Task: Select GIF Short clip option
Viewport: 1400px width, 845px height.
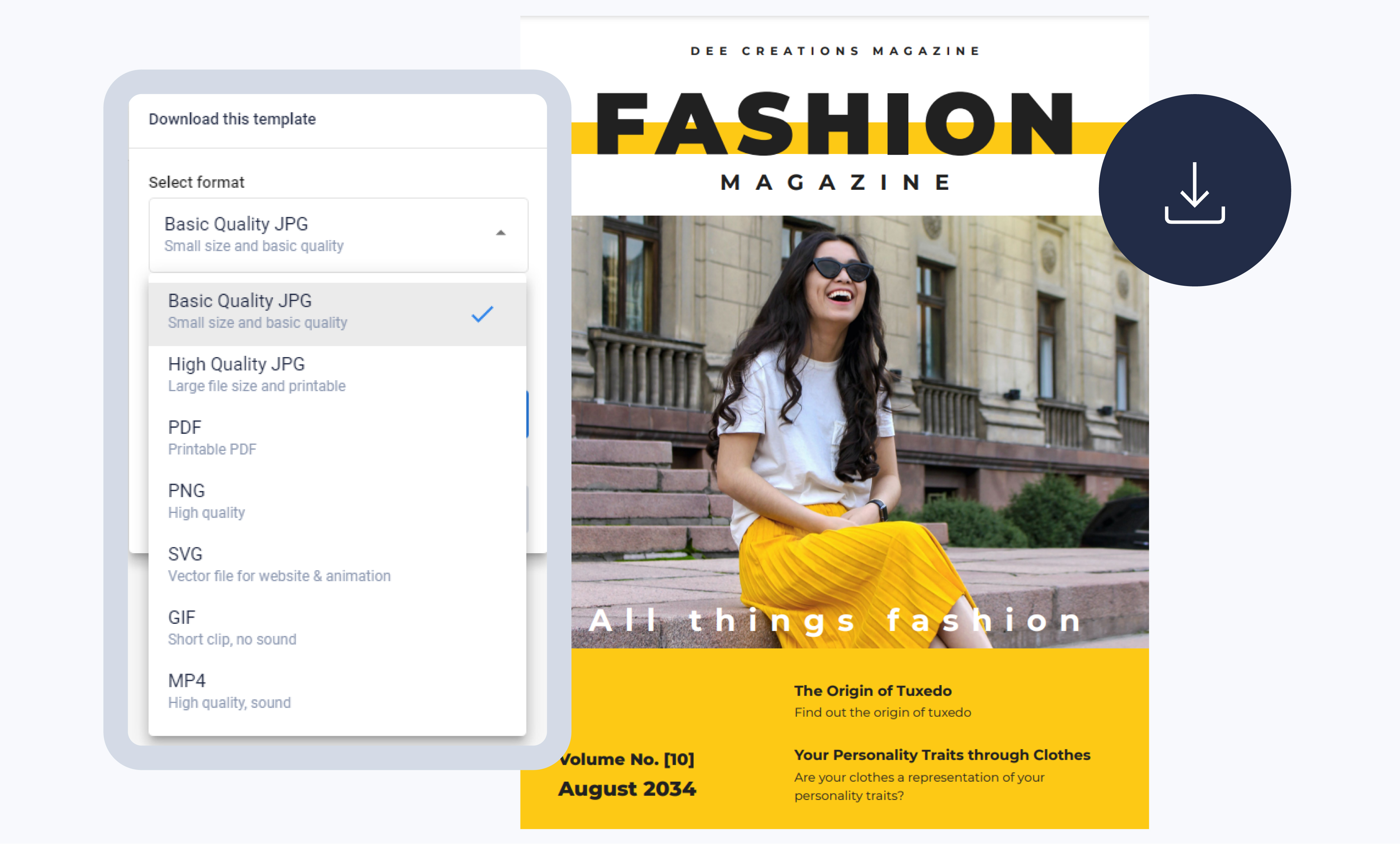Action: (337, 628)
